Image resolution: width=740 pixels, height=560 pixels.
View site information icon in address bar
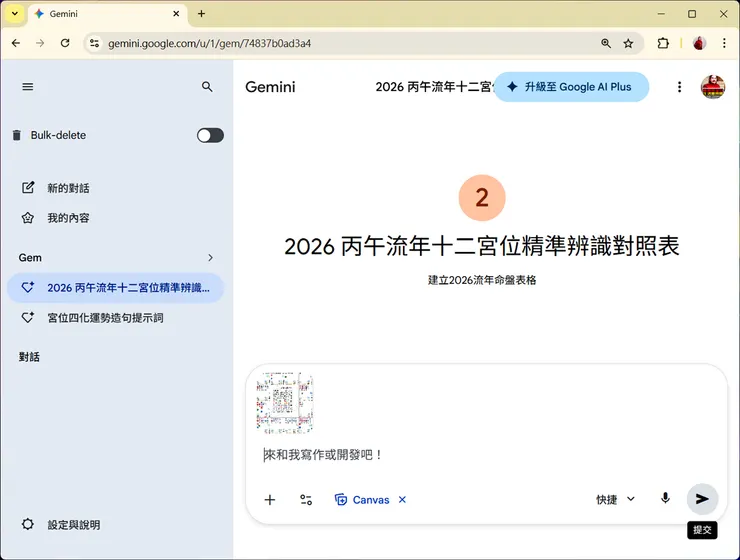94,43
